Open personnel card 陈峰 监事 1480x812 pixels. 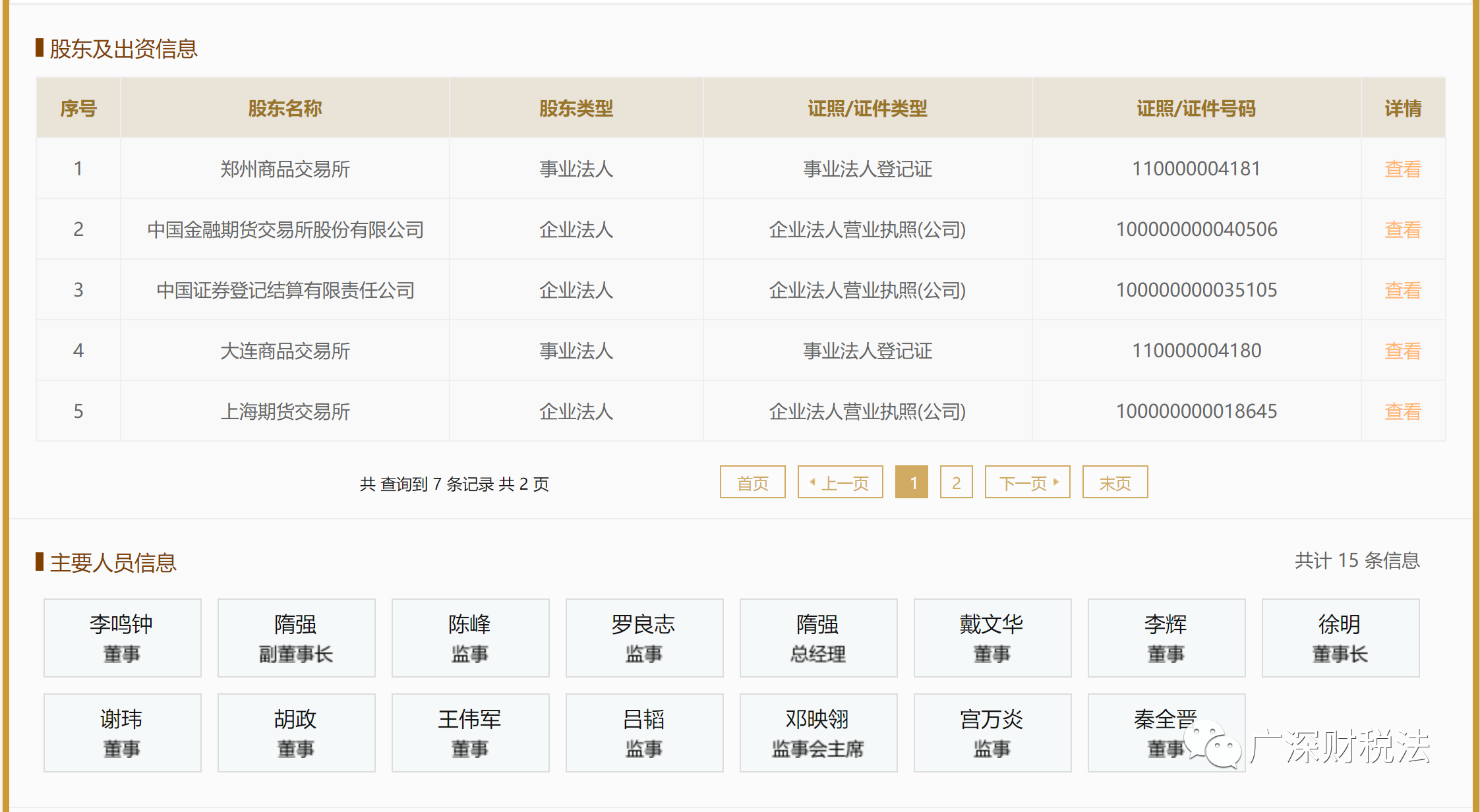471,638
